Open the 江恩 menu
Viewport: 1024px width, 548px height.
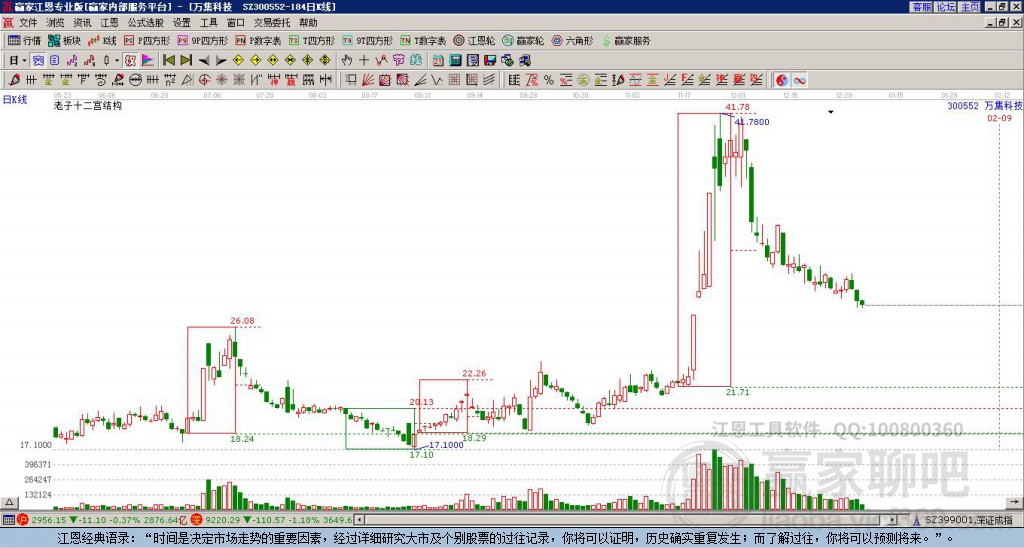pyautogui.click(x=110, y=23)
